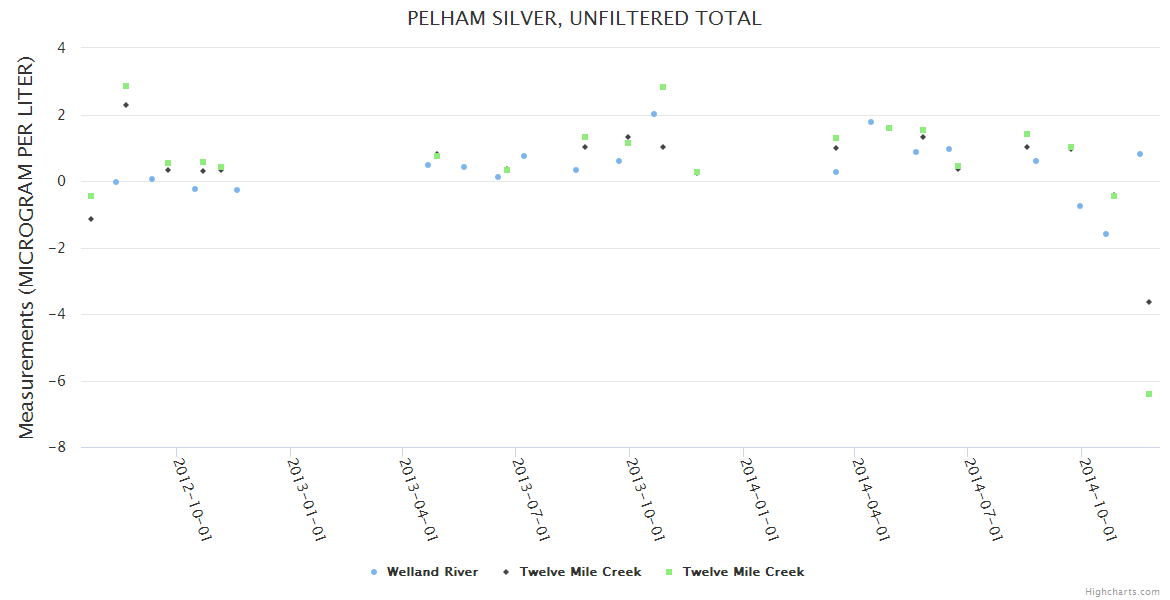Image resolution: width=1170 pixels, height=600 pixels.
Task: Click the 2013-01-01 x-axis label
Action: click(306, 498)
